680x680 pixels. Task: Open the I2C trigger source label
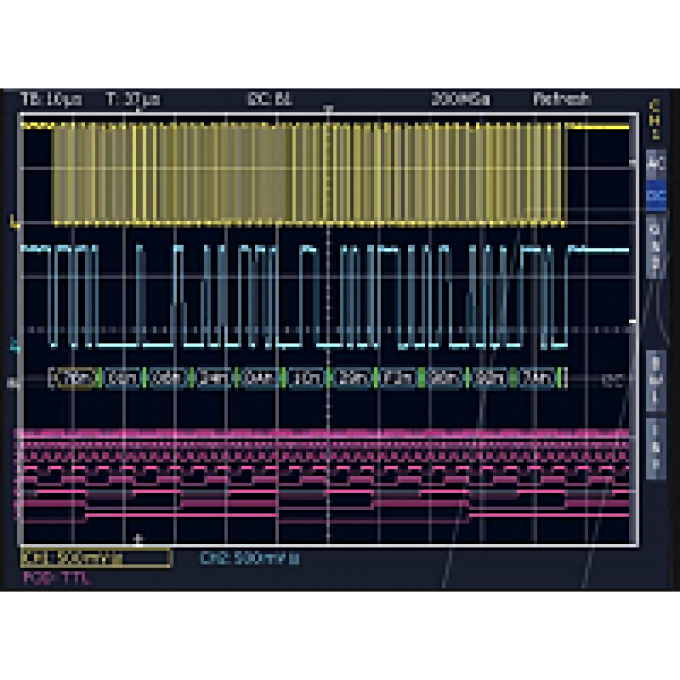(269, 99)
